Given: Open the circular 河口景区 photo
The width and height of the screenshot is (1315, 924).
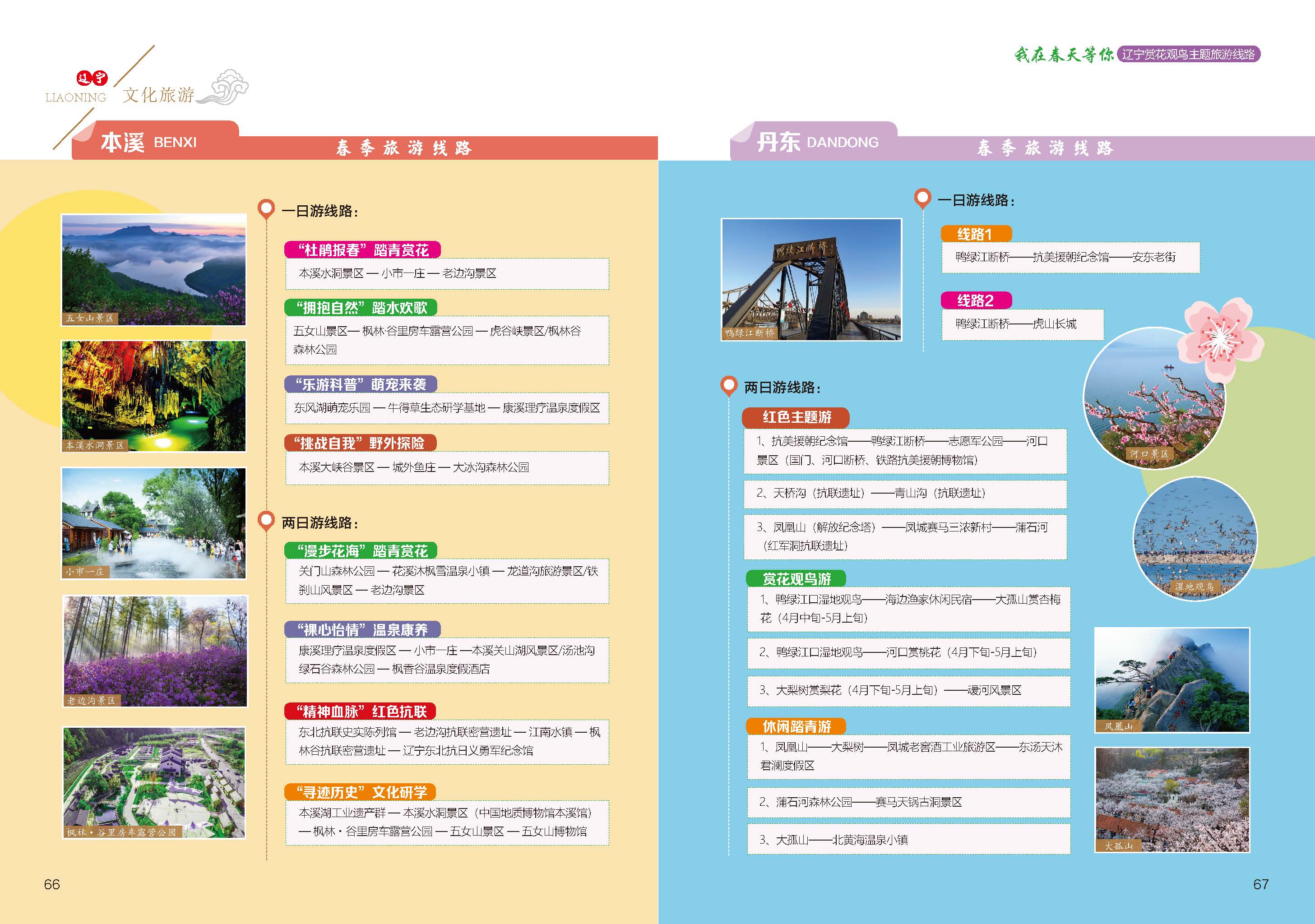Looking at the screenshot, I should pyautogui.click(x=1154, y=398).
